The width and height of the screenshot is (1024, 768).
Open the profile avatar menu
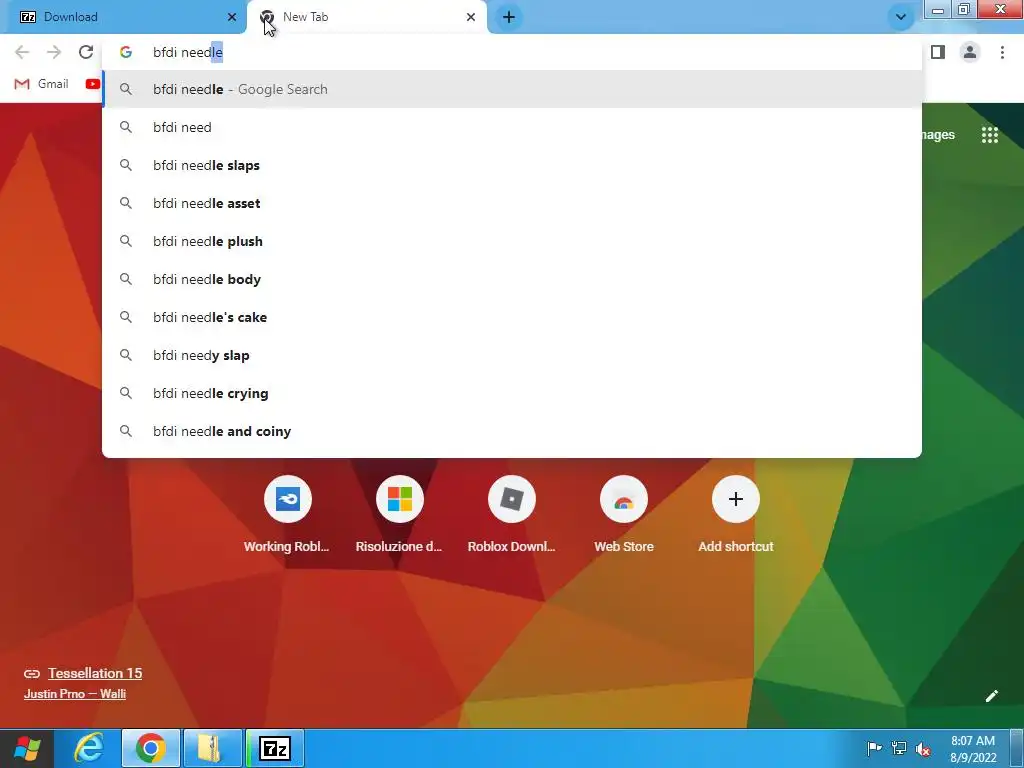tap(970, 52)
